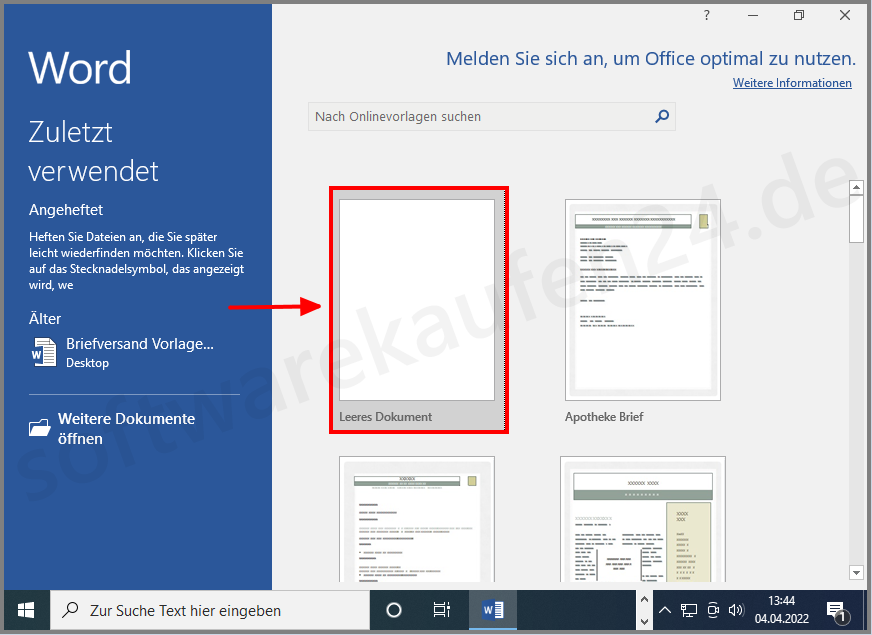
Task: Show hidden icons in the system tray
Action: click(664, 610)
